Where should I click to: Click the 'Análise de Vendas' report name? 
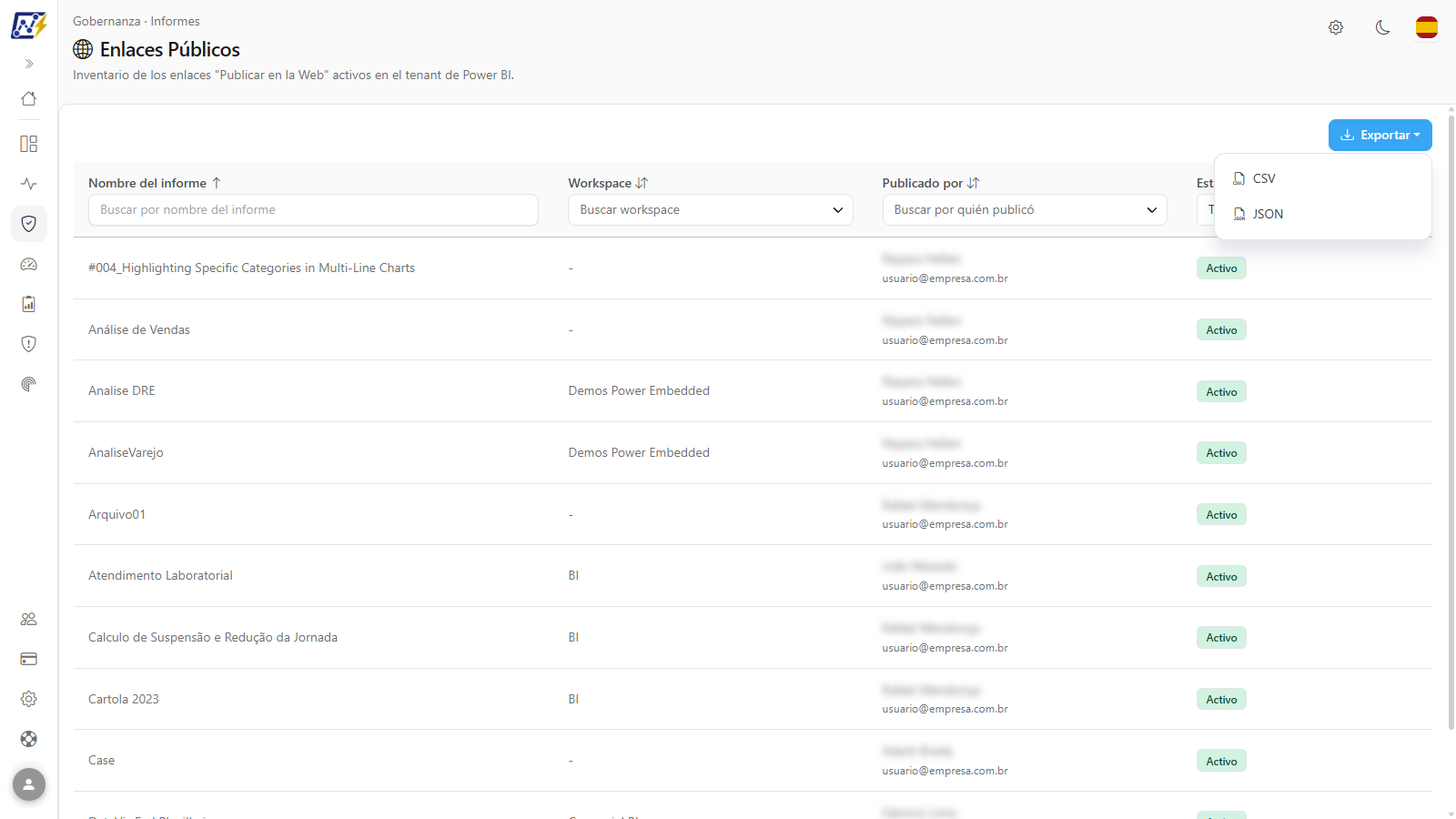pyautogui.click(x=139, y=329)
